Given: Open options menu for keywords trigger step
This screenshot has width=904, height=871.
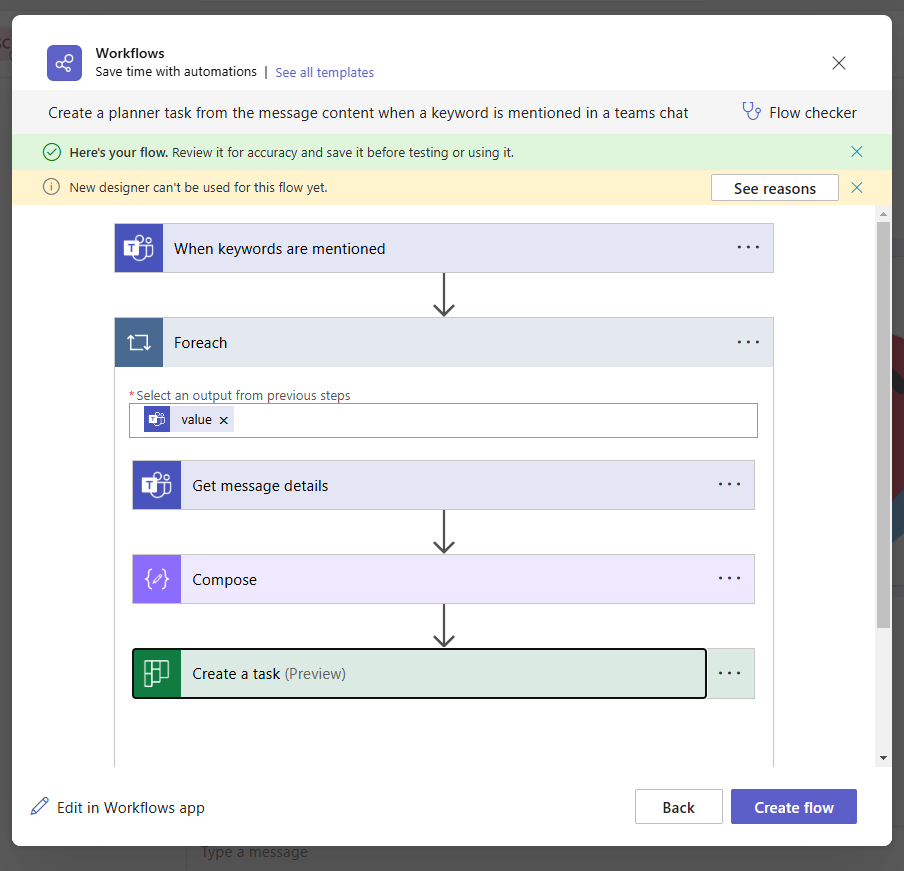Looking at the screenshot, I should click(x=748, y=248).
